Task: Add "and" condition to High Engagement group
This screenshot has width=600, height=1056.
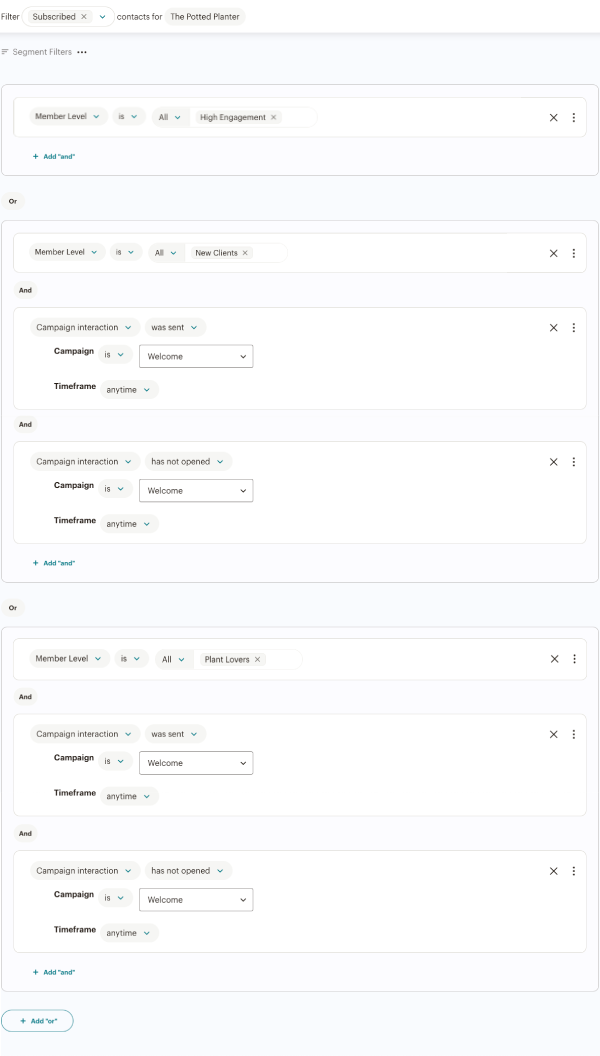Action: 54,156
